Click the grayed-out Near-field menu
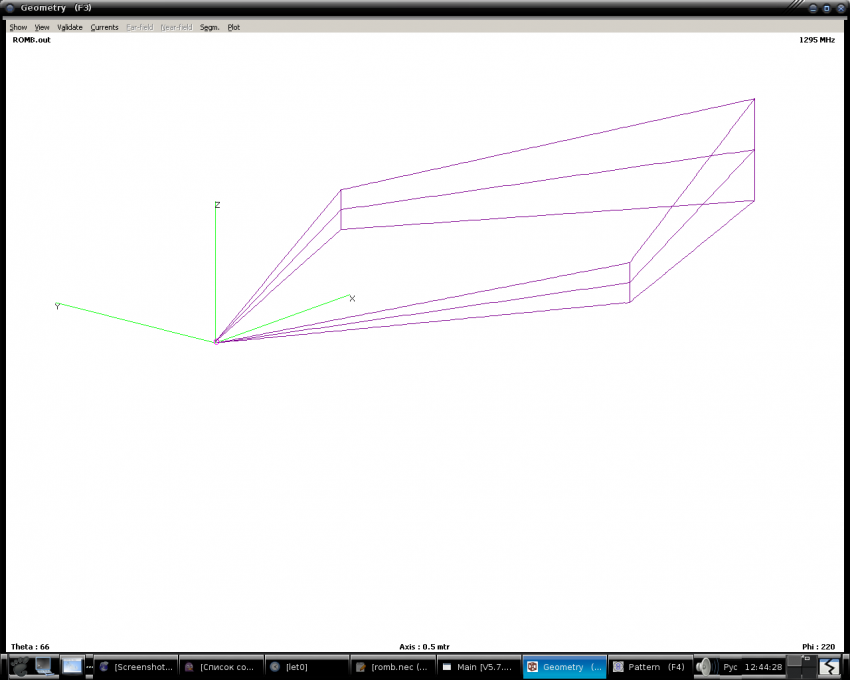 coord(176,27)
